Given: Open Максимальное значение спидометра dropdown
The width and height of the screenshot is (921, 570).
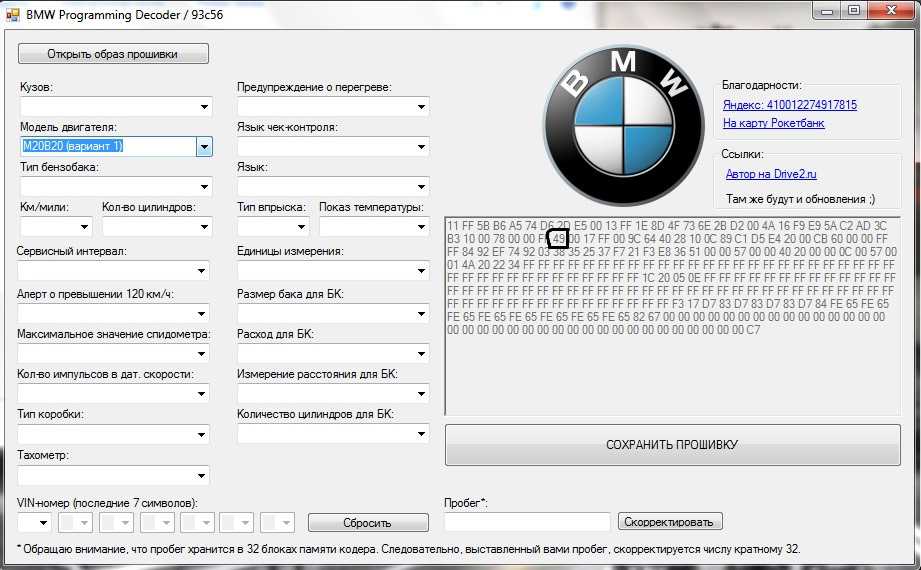Looking at the screenshot, I should coord(113,354).
